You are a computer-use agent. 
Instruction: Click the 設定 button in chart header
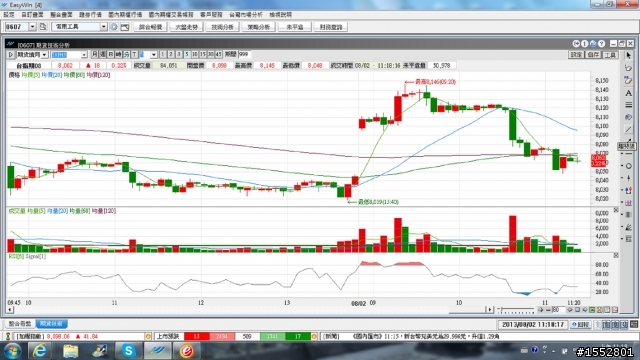coord(576,55)
